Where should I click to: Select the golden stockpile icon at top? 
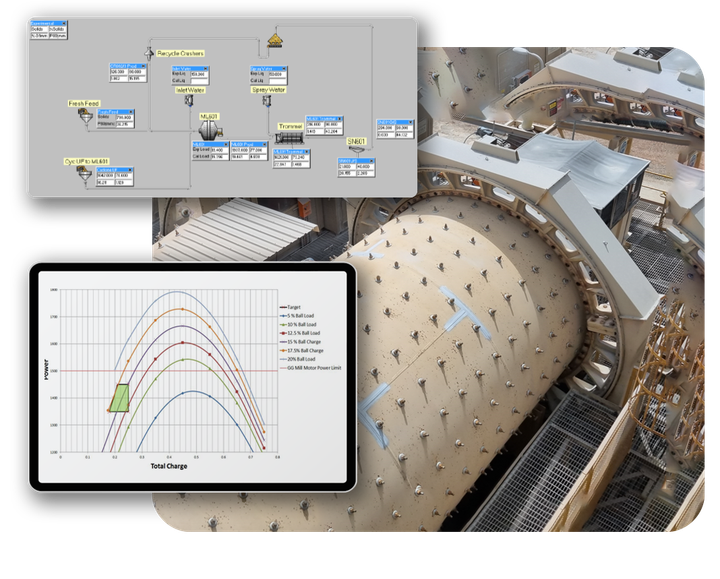275,41
